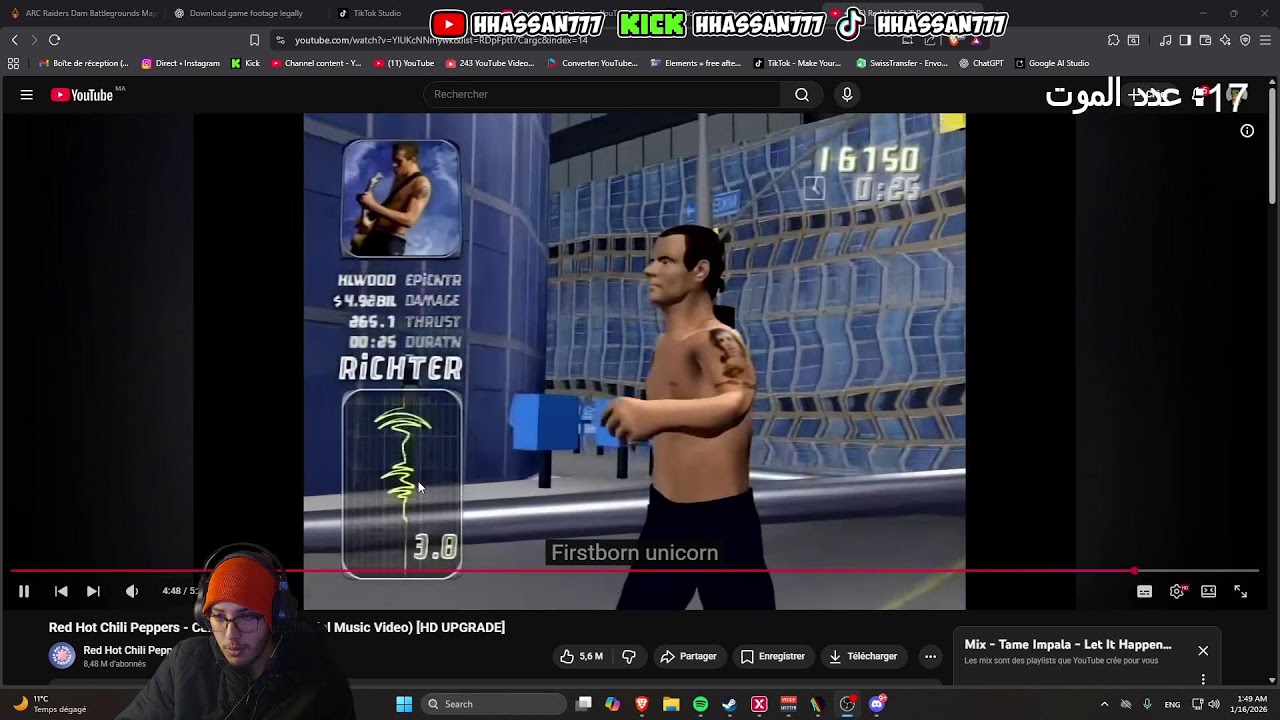The width and height of the screenshot is (1280, 720).
Task: Open the Windows Start menu
Action: tap(404, 704)
